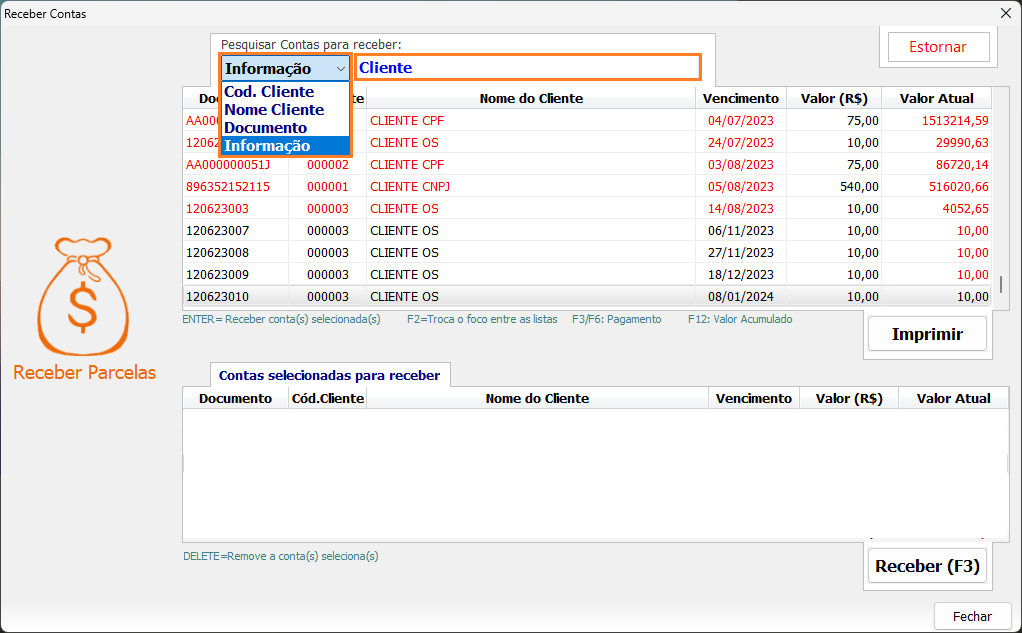
Task: Click the due date 08/01/2024
Action: pyautogui.click(x=740, y=297)
